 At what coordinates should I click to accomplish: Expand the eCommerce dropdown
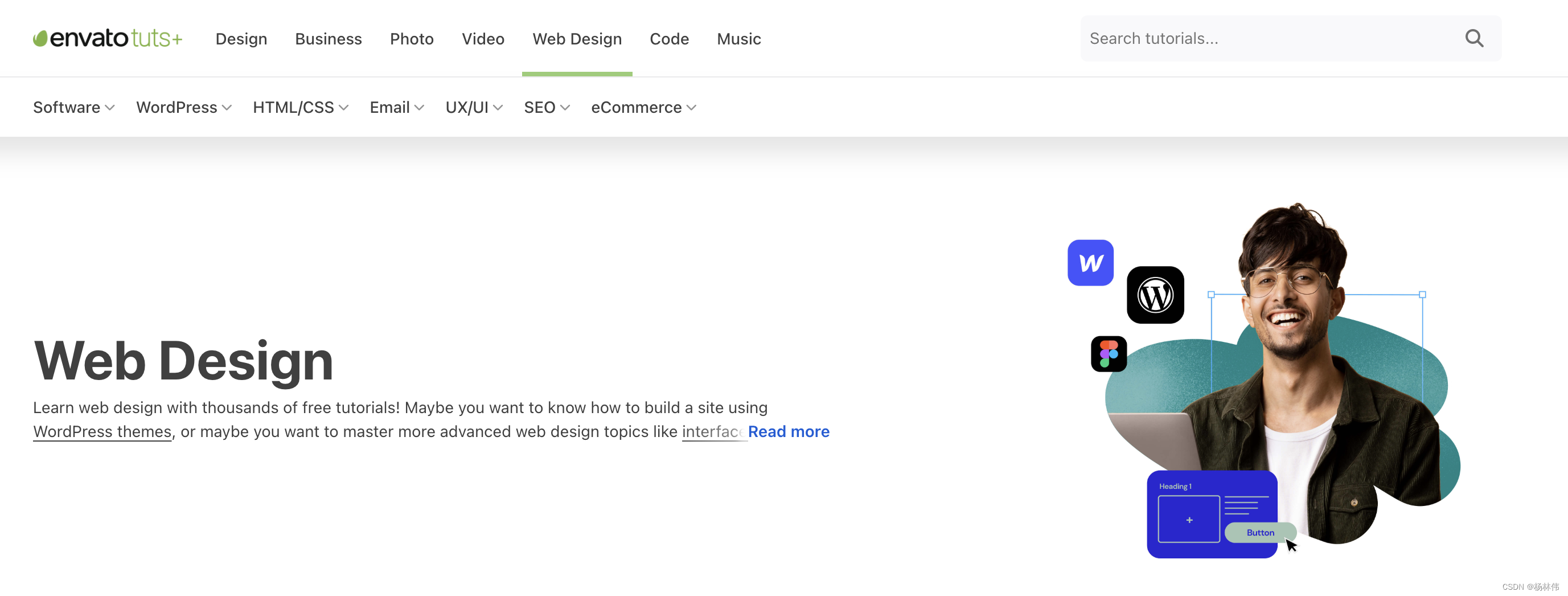coord(643,107)
